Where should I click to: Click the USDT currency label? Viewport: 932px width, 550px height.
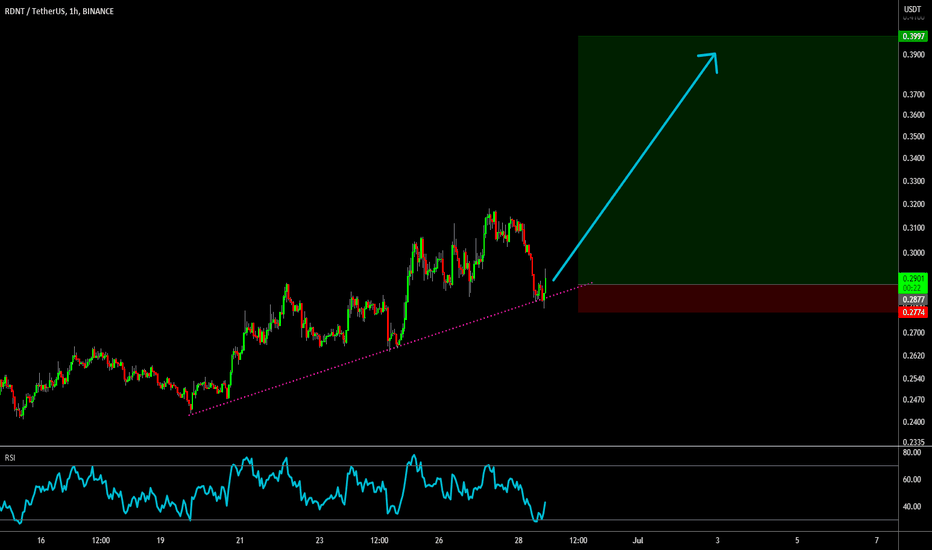click(912, 9)
